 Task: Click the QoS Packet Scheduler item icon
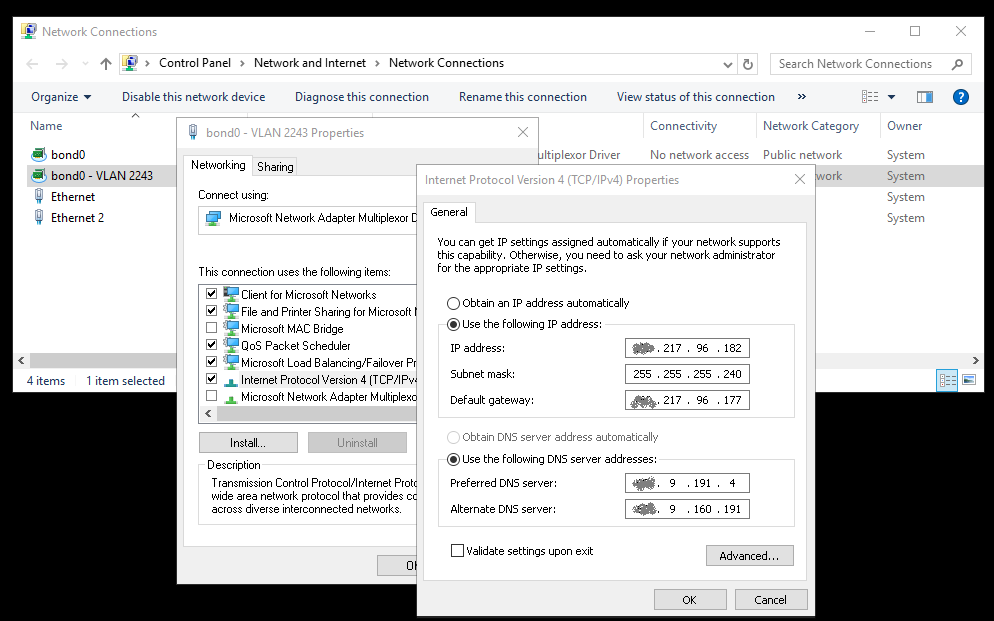click(231, 345)
